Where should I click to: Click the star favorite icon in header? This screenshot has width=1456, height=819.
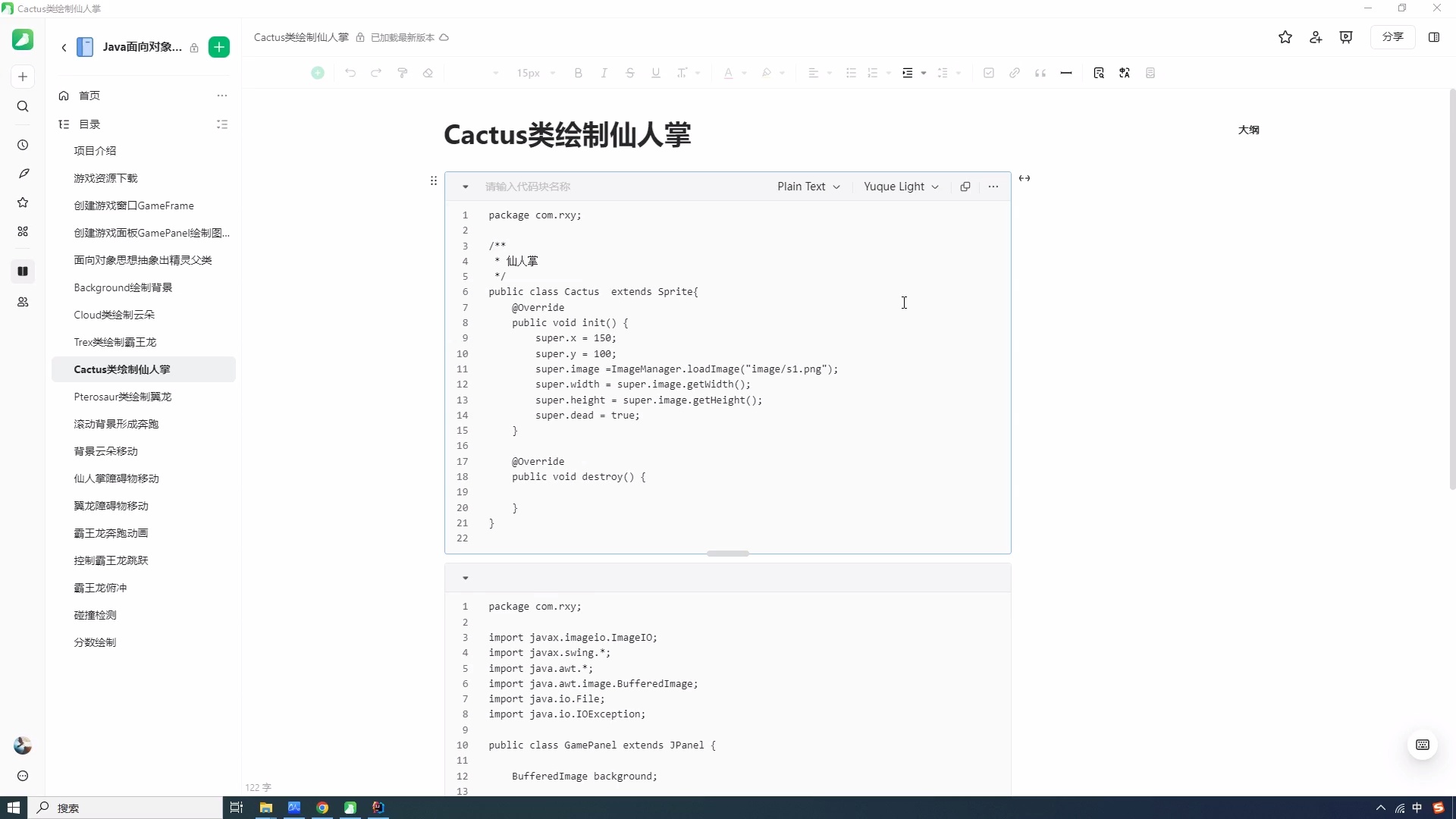pos(1285,37)
